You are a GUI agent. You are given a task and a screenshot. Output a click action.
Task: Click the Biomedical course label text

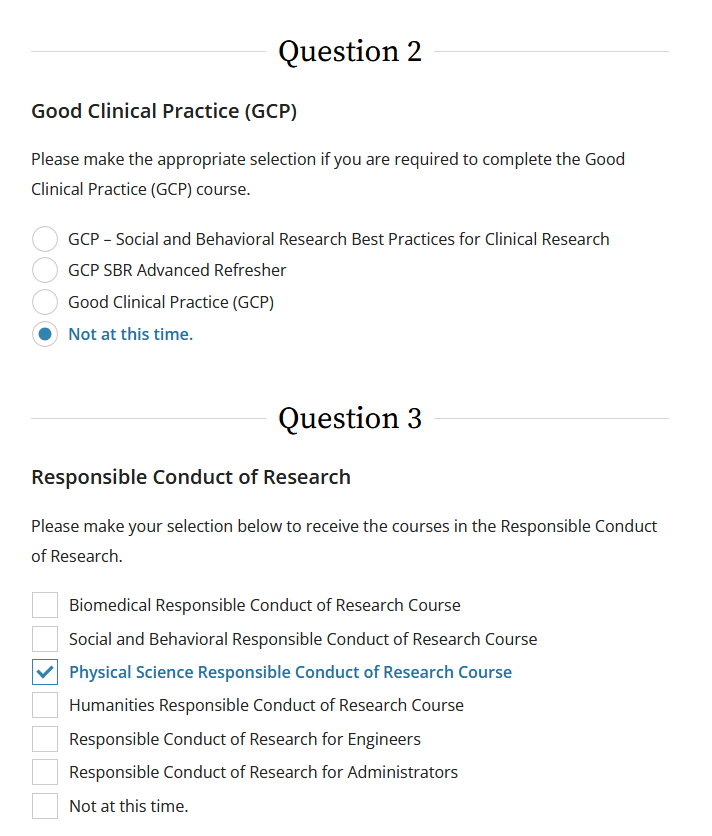coord(264,605)
